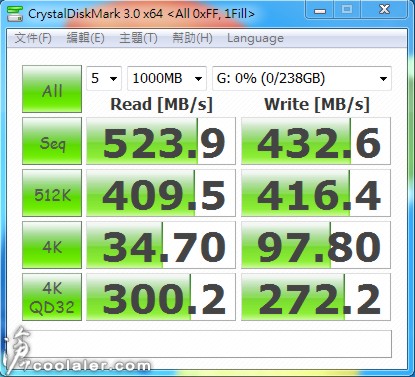415x377 pixels.
Task: Start the 4K QD32 test
Action: coord(52,297)
